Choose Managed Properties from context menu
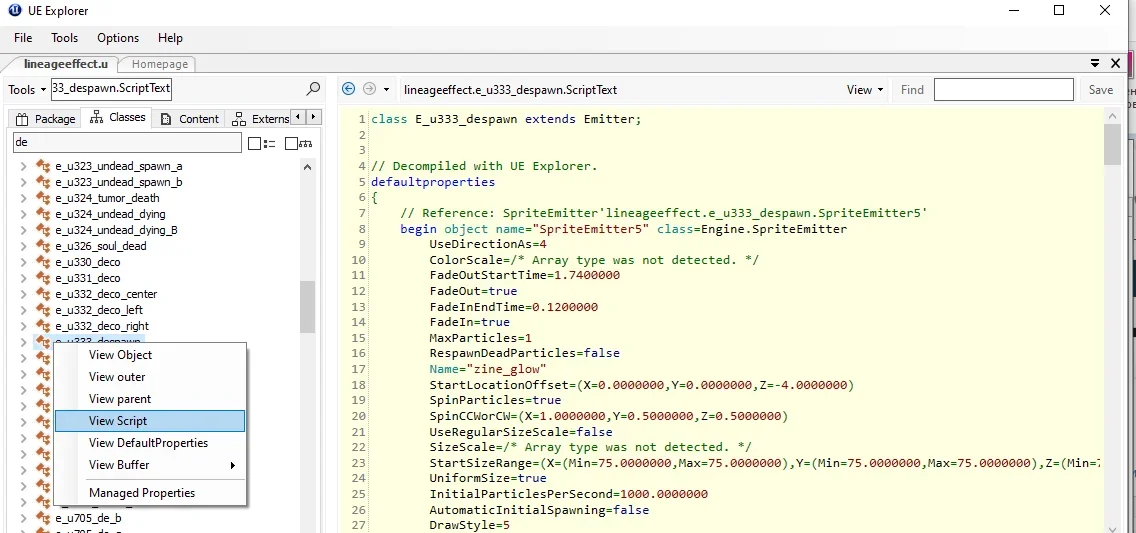 point(150,492)
